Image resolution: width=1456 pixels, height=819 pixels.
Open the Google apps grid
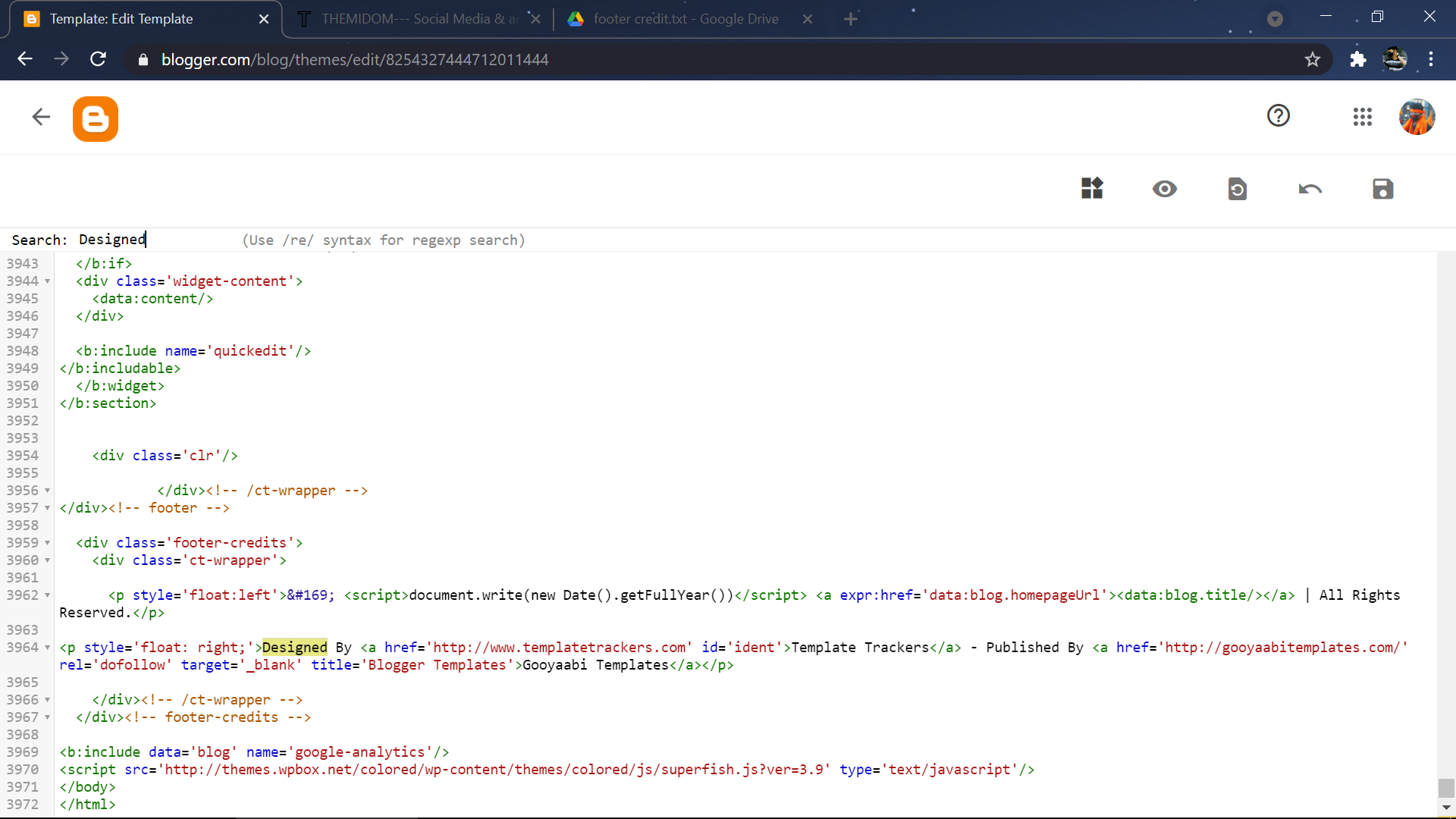[x=1363, y=117]
